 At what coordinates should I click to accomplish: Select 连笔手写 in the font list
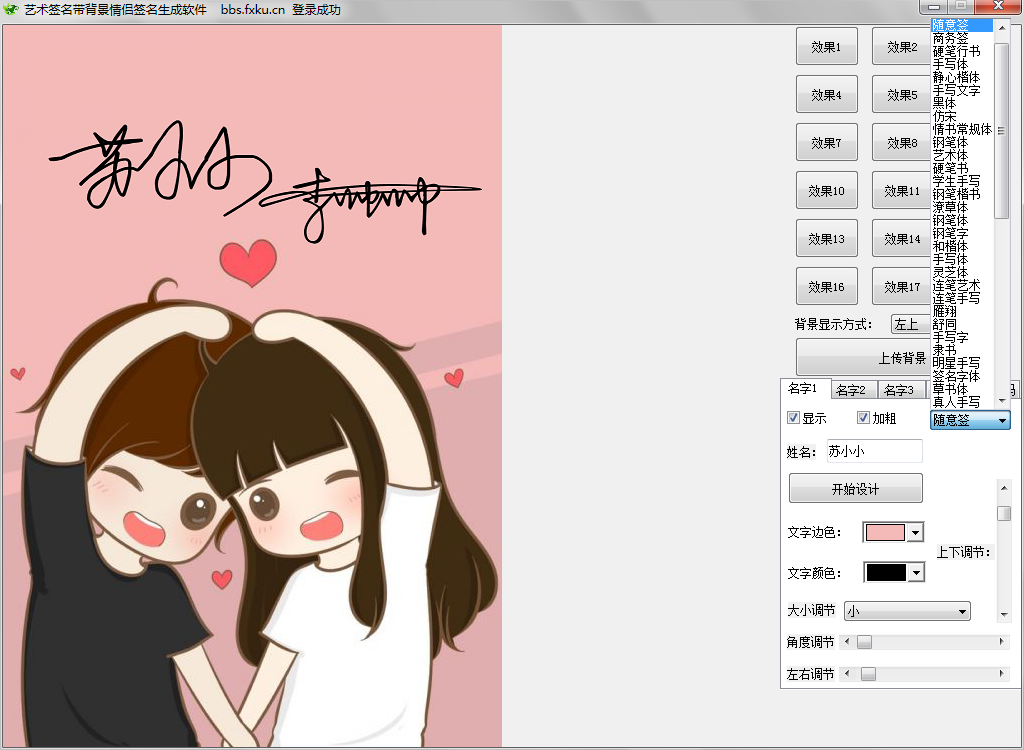point(962,298)
